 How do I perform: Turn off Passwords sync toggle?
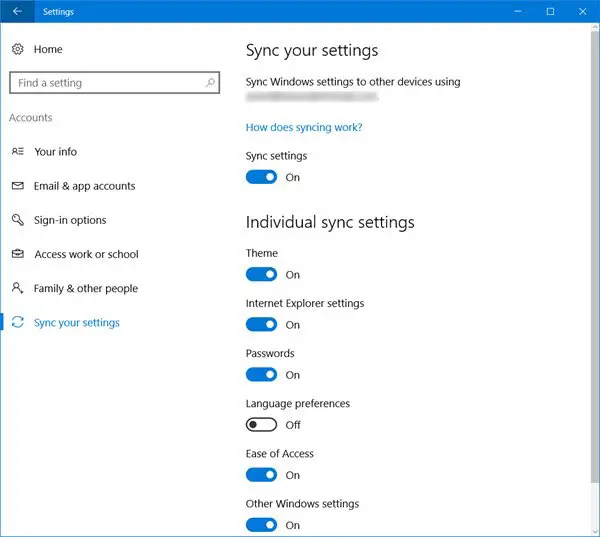tap(261, 375)
